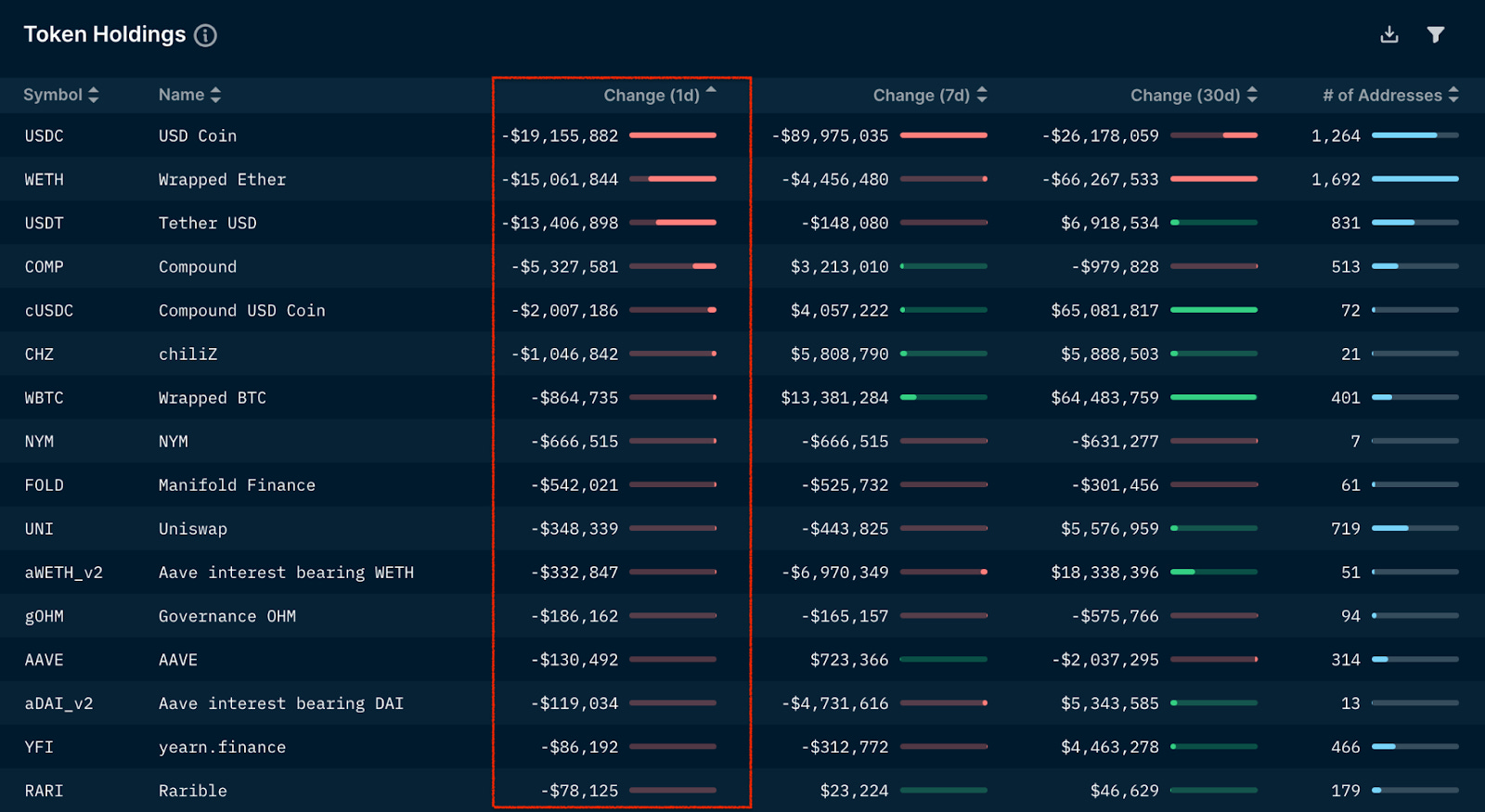Click the -$666,515 1d change for NYM
Viewport: 1485px width, 812px height.
pyautogui.click(x=575, y=441)
